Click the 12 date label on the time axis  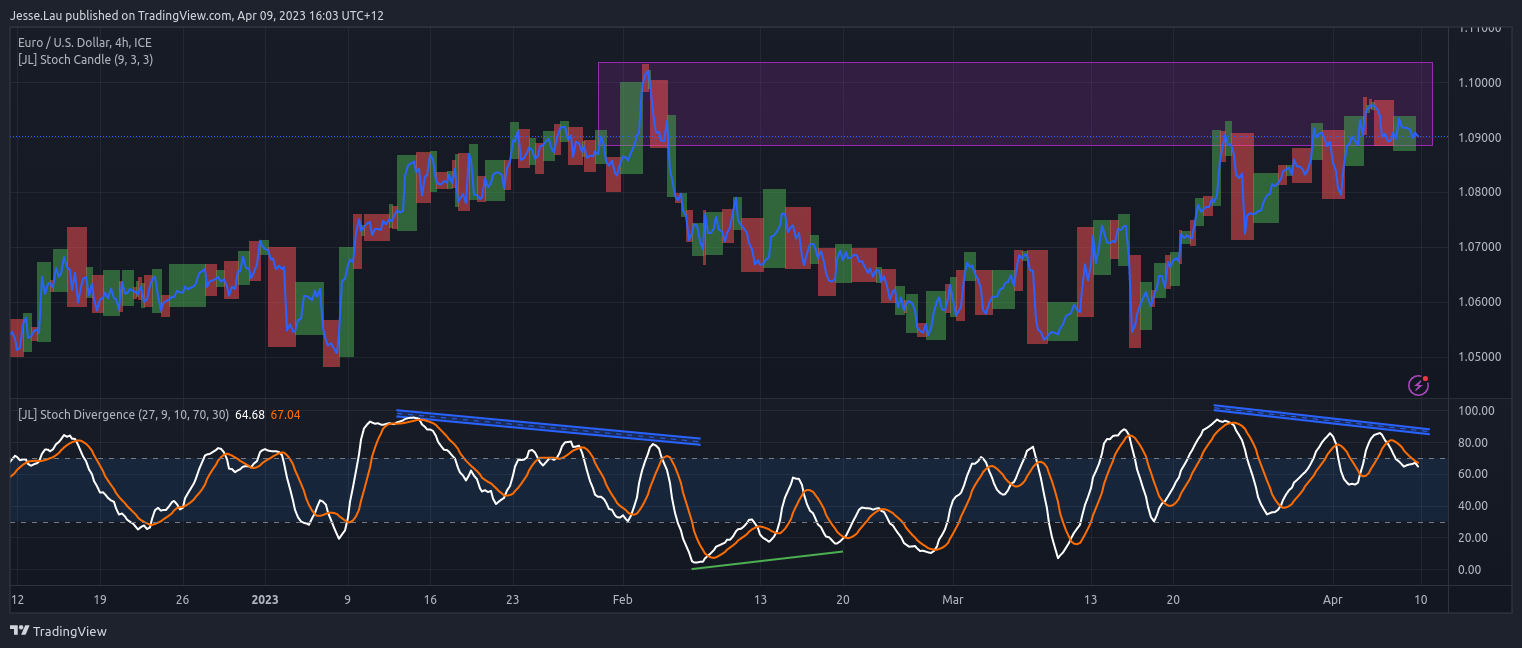(x=17, y=600)
